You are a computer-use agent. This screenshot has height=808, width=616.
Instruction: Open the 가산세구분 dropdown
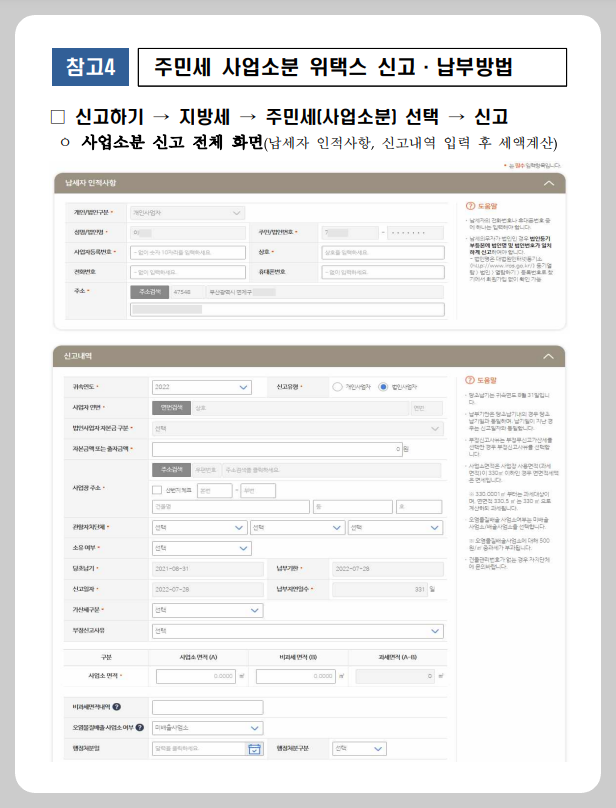click(207, 610)
